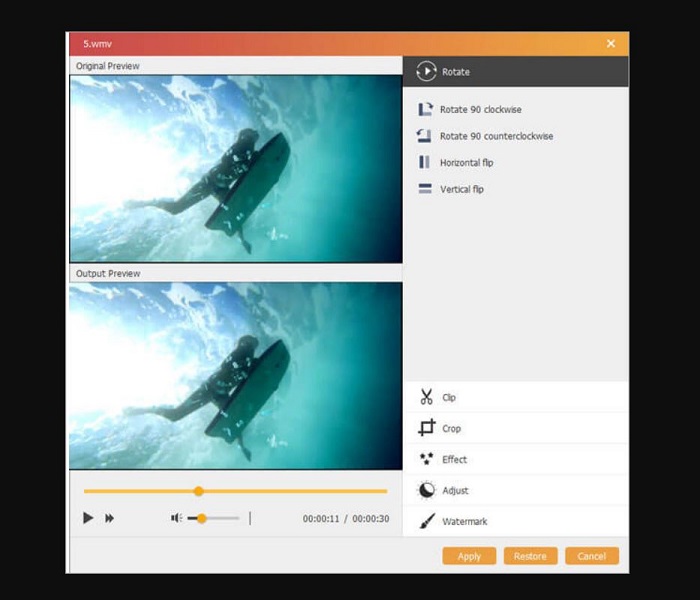
Task: Click the "Horizontal flip" text label
Action: tap(467, 163)
